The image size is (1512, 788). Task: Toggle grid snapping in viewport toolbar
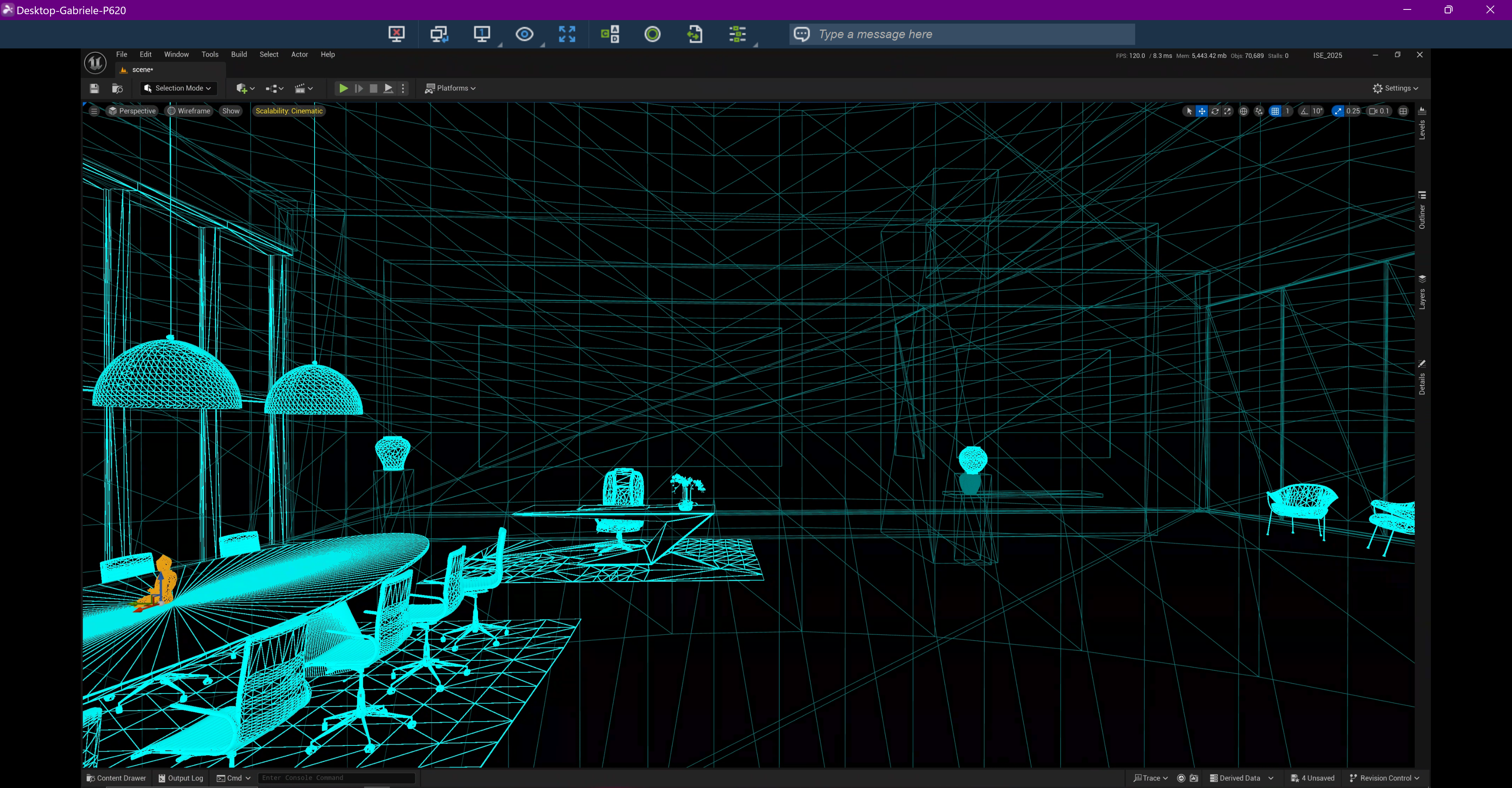point(1275,111)
